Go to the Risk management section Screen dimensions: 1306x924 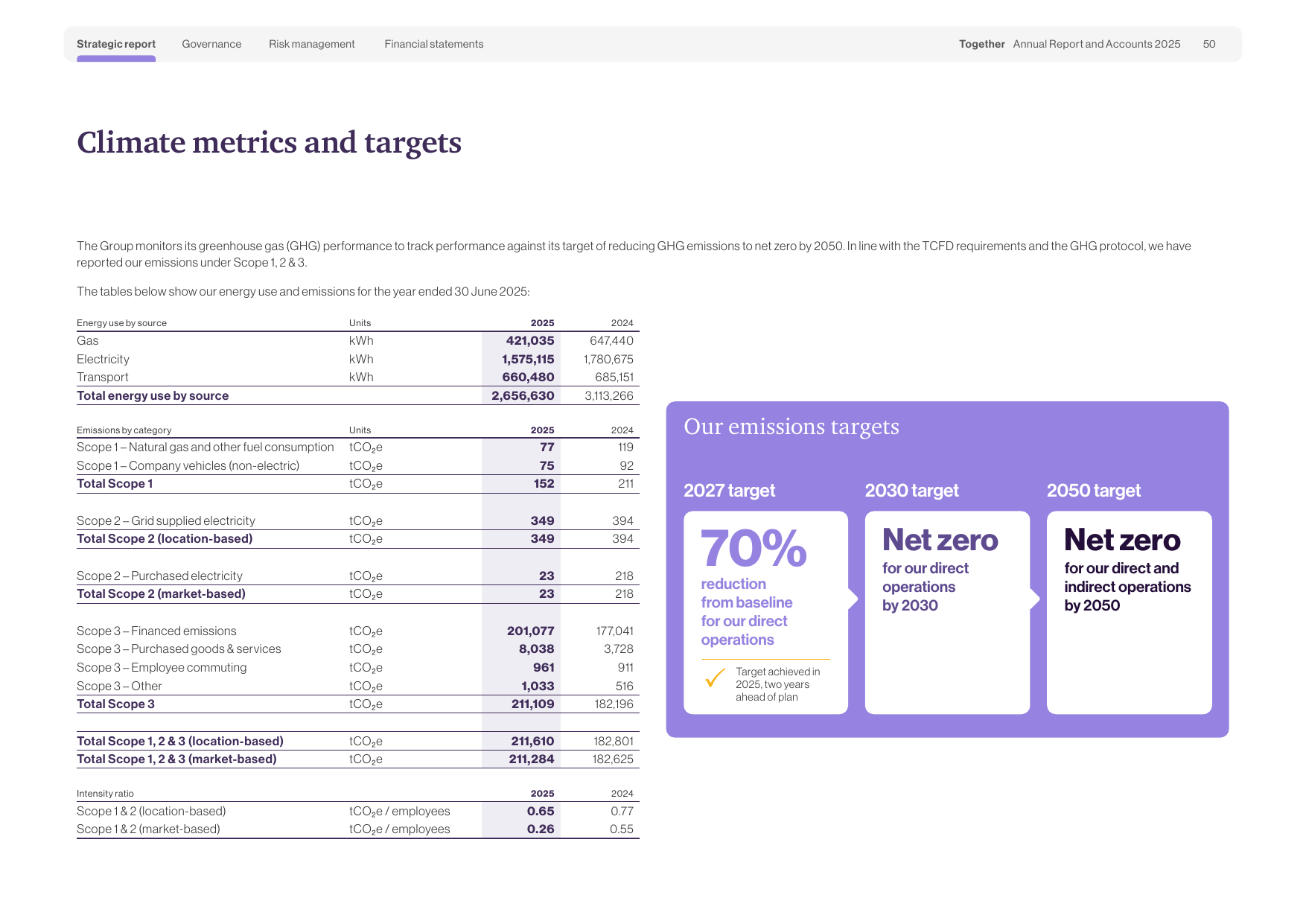click(x=312, y=44)
